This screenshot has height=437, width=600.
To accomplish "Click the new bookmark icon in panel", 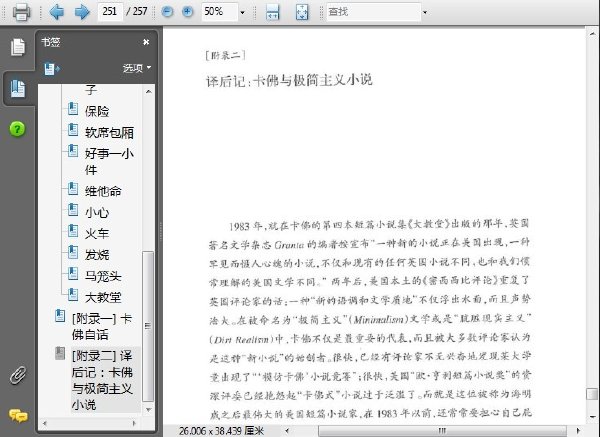I will [52, 69].
